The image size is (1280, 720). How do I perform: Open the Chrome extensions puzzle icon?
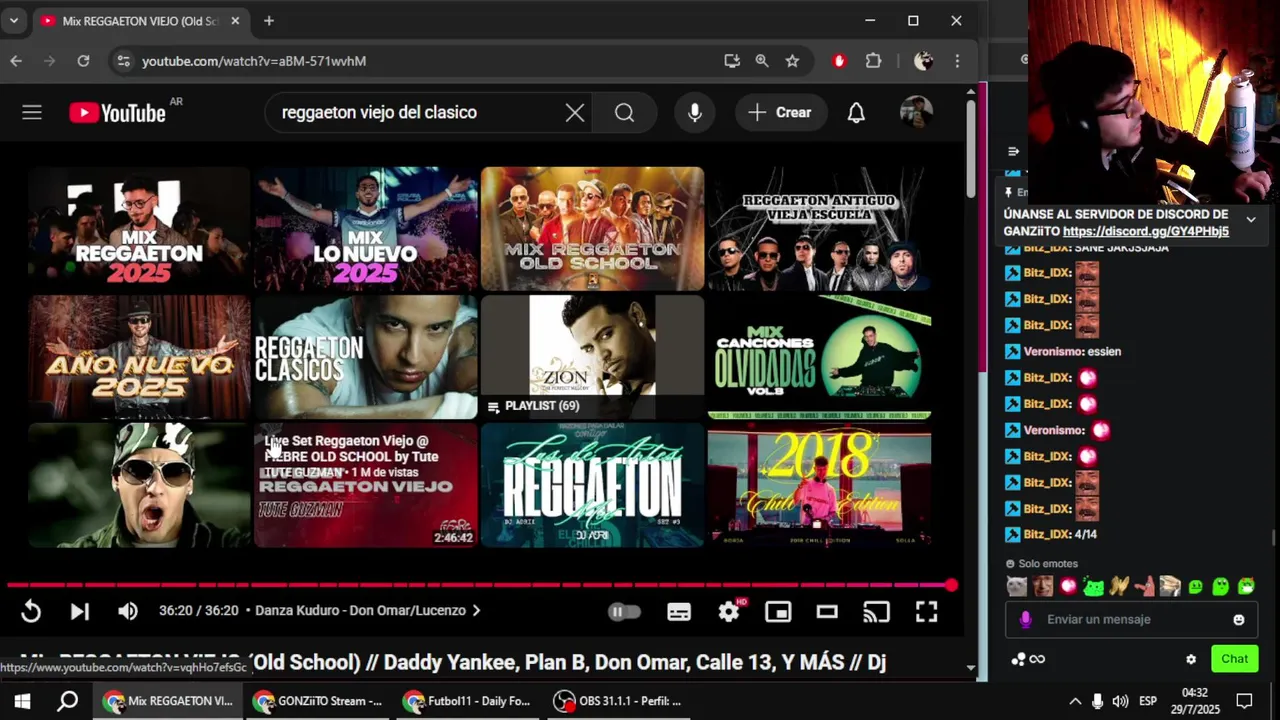[x=873, y=61]
